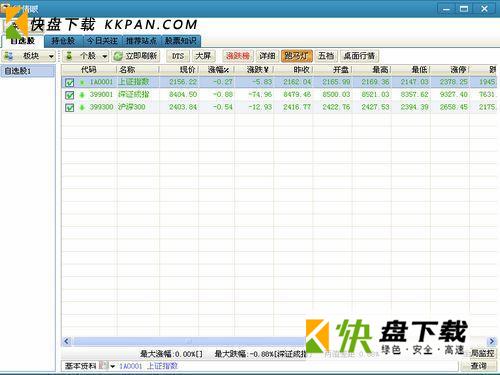The width and height of the screenshot is (500, 375).
Task: Expand the 基本资料 dropdown
Action: click(112, 367)
